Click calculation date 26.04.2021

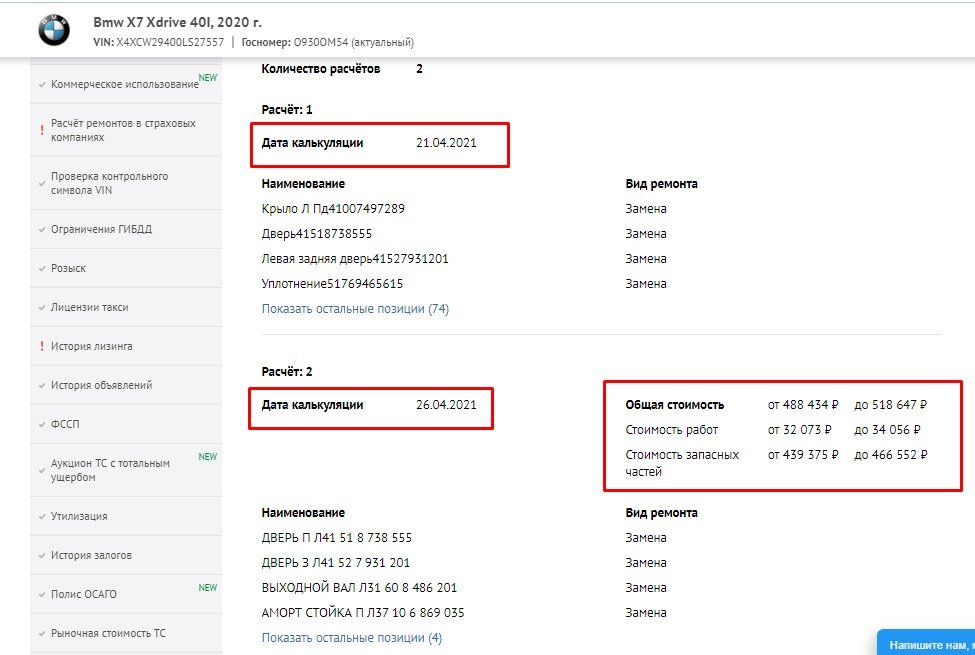[x=446, y=404]
